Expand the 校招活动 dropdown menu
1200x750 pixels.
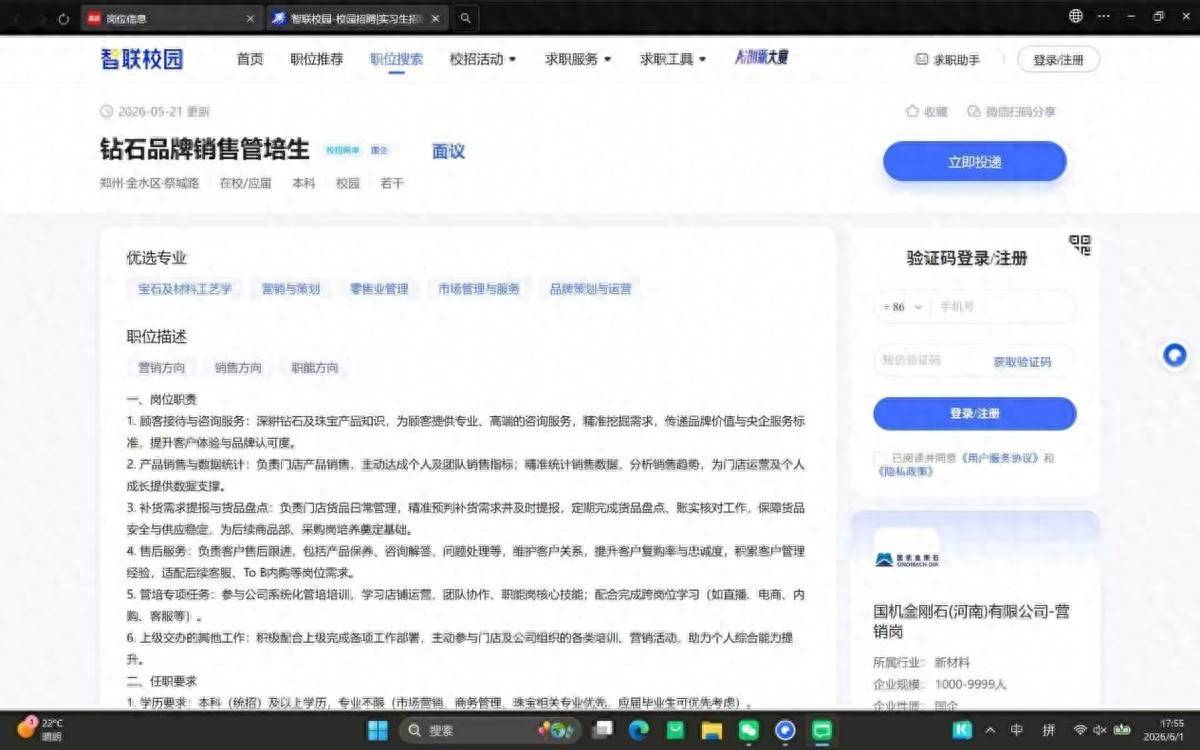pyautogui.click(x=483, y=59)
